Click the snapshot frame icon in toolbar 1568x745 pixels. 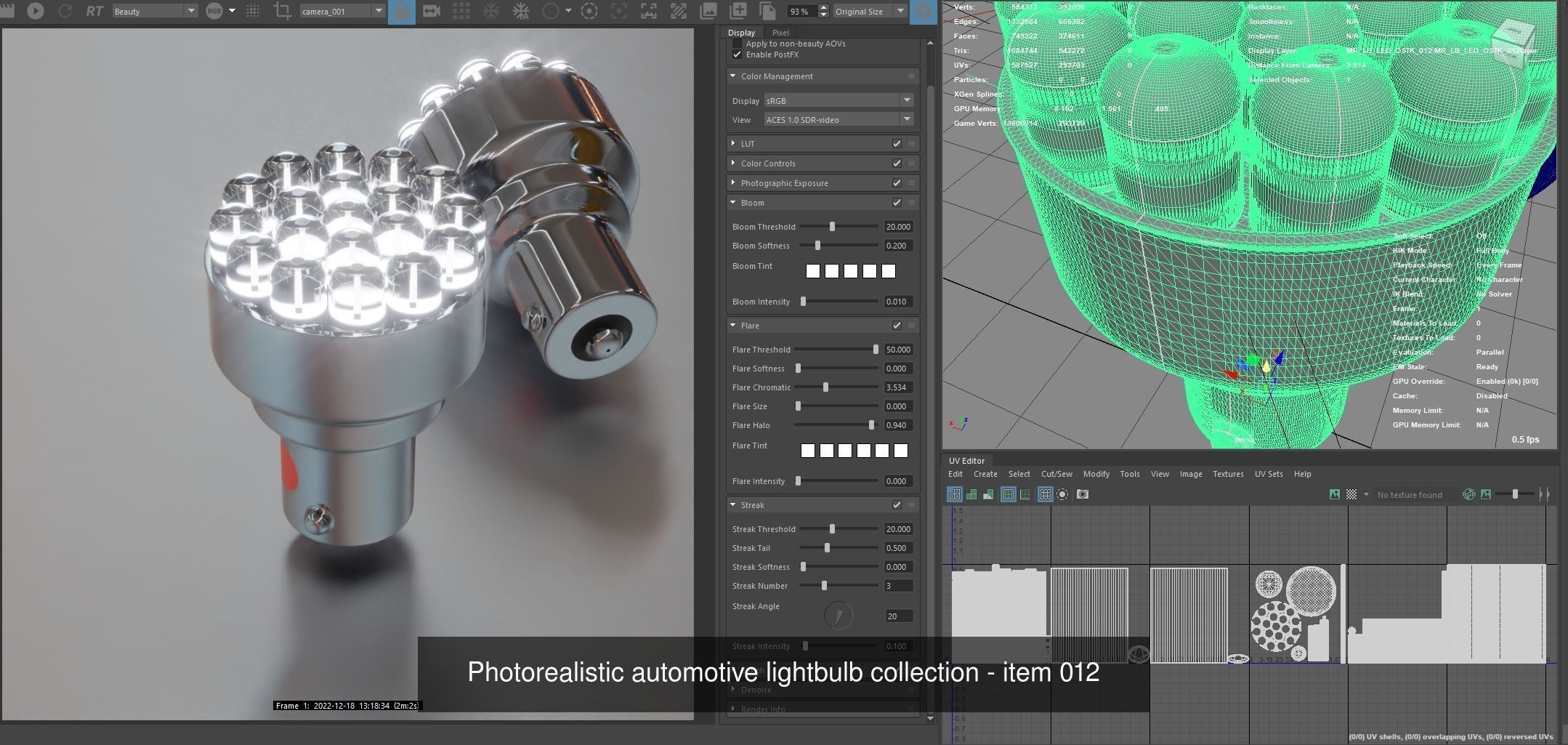point(648,11)
